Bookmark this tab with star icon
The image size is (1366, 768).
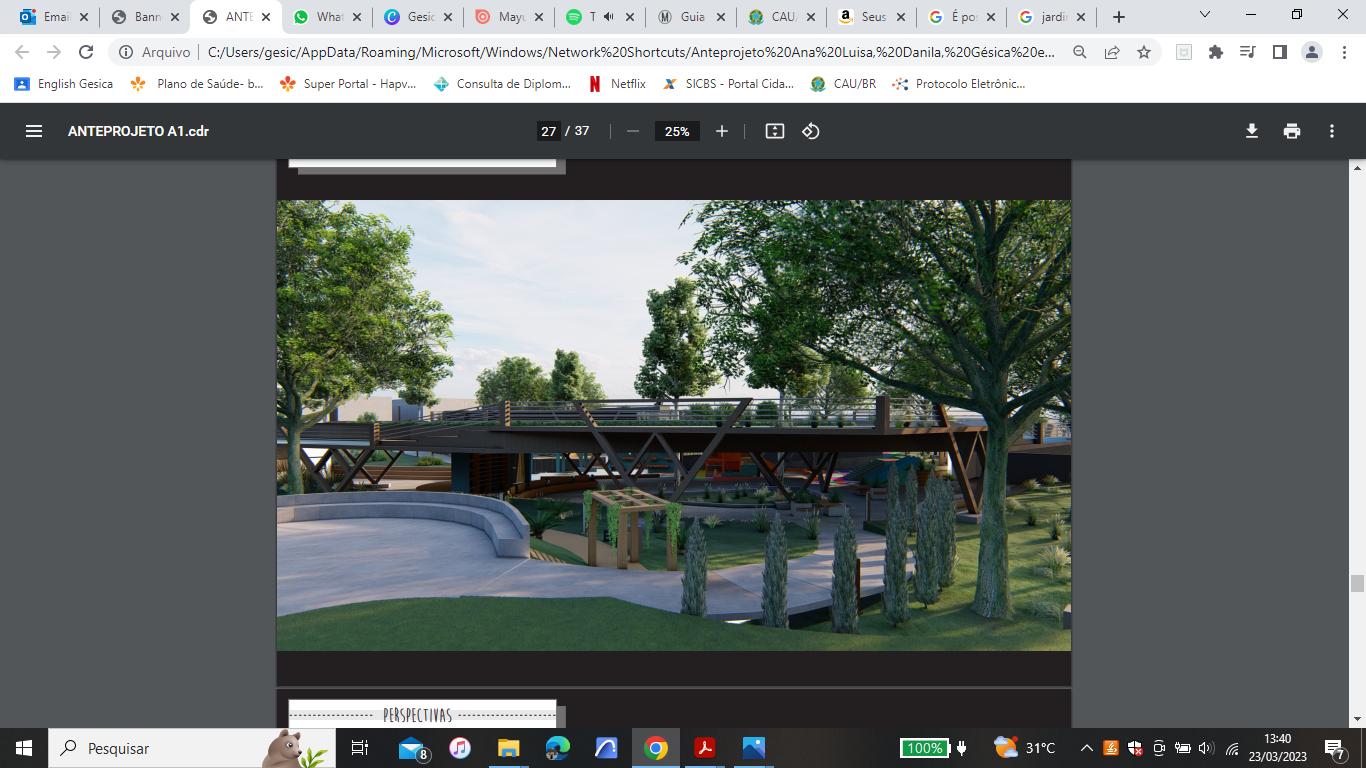[1144, 52]
